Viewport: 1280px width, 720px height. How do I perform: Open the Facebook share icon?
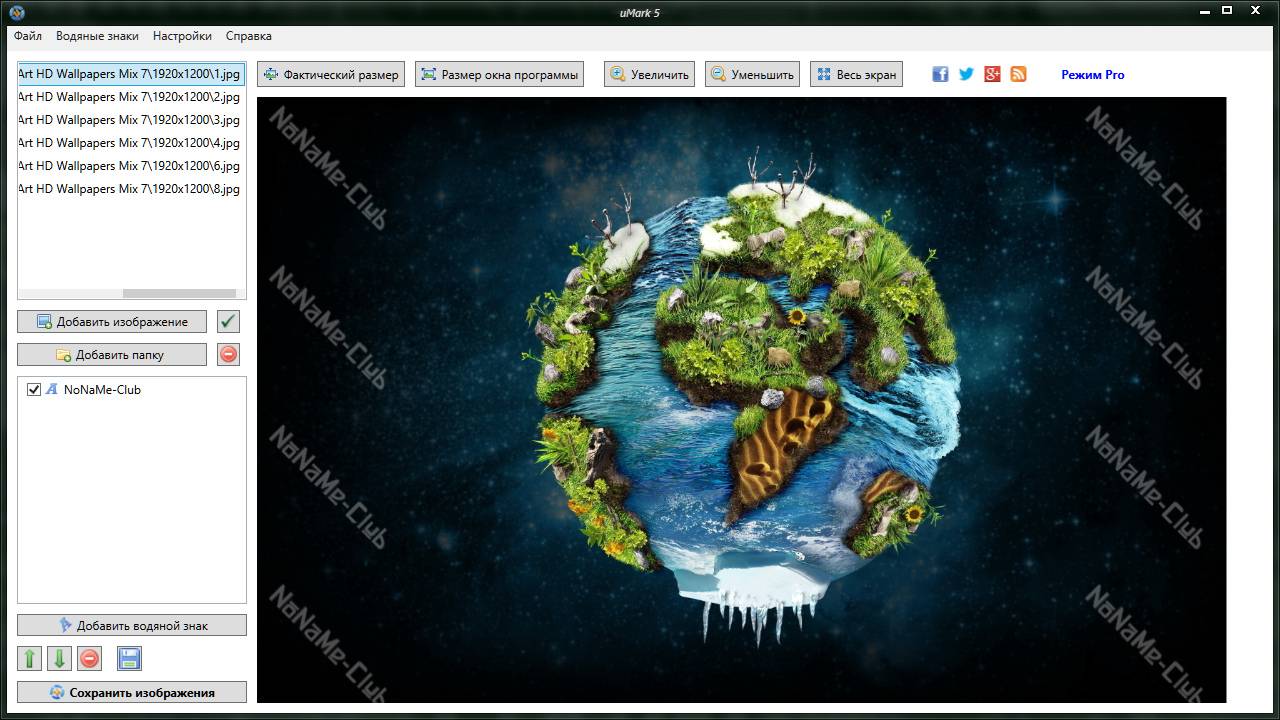coord(940,74)
